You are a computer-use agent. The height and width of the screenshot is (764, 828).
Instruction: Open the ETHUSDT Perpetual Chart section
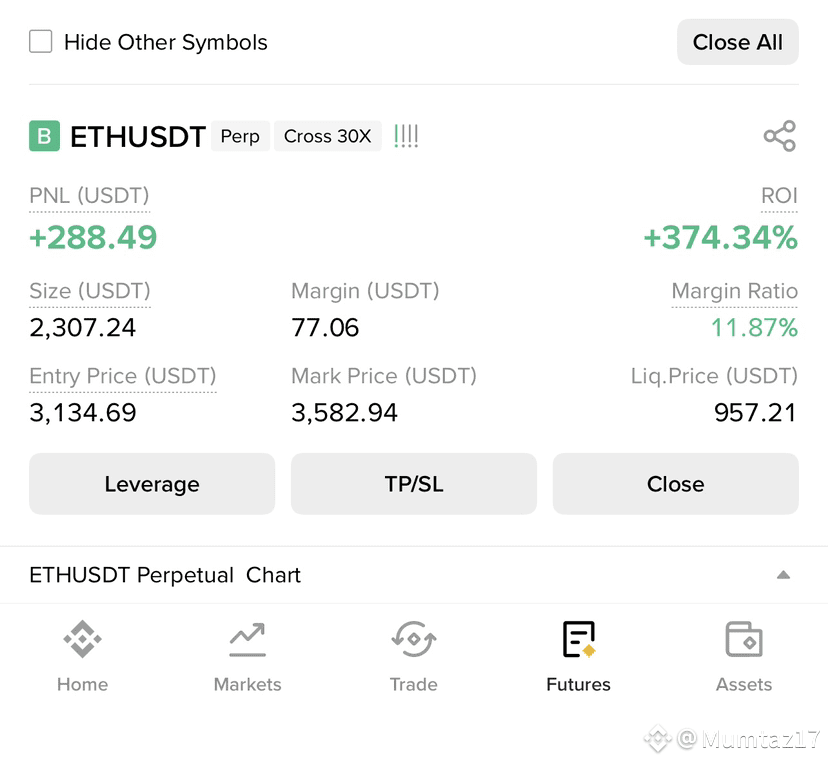(165, 575)
